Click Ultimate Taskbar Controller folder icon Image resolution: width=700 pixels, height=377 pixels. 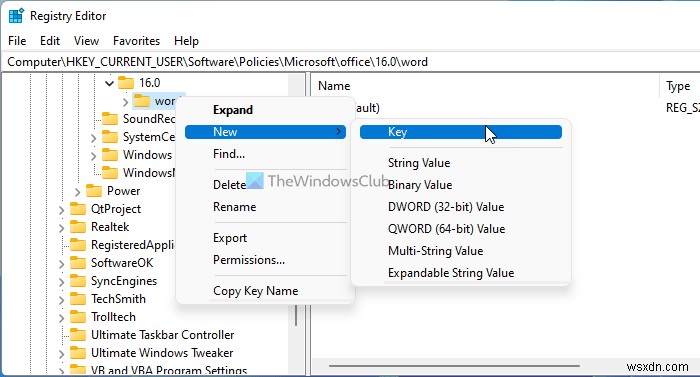78,335
